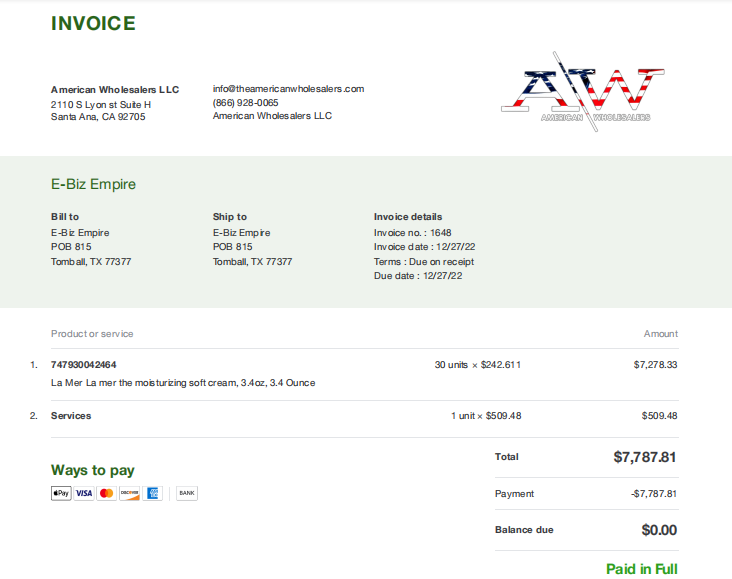Screen dimensions: 732x579
Task: Click the Paid in Full status
Action: (x=641, y=569)
